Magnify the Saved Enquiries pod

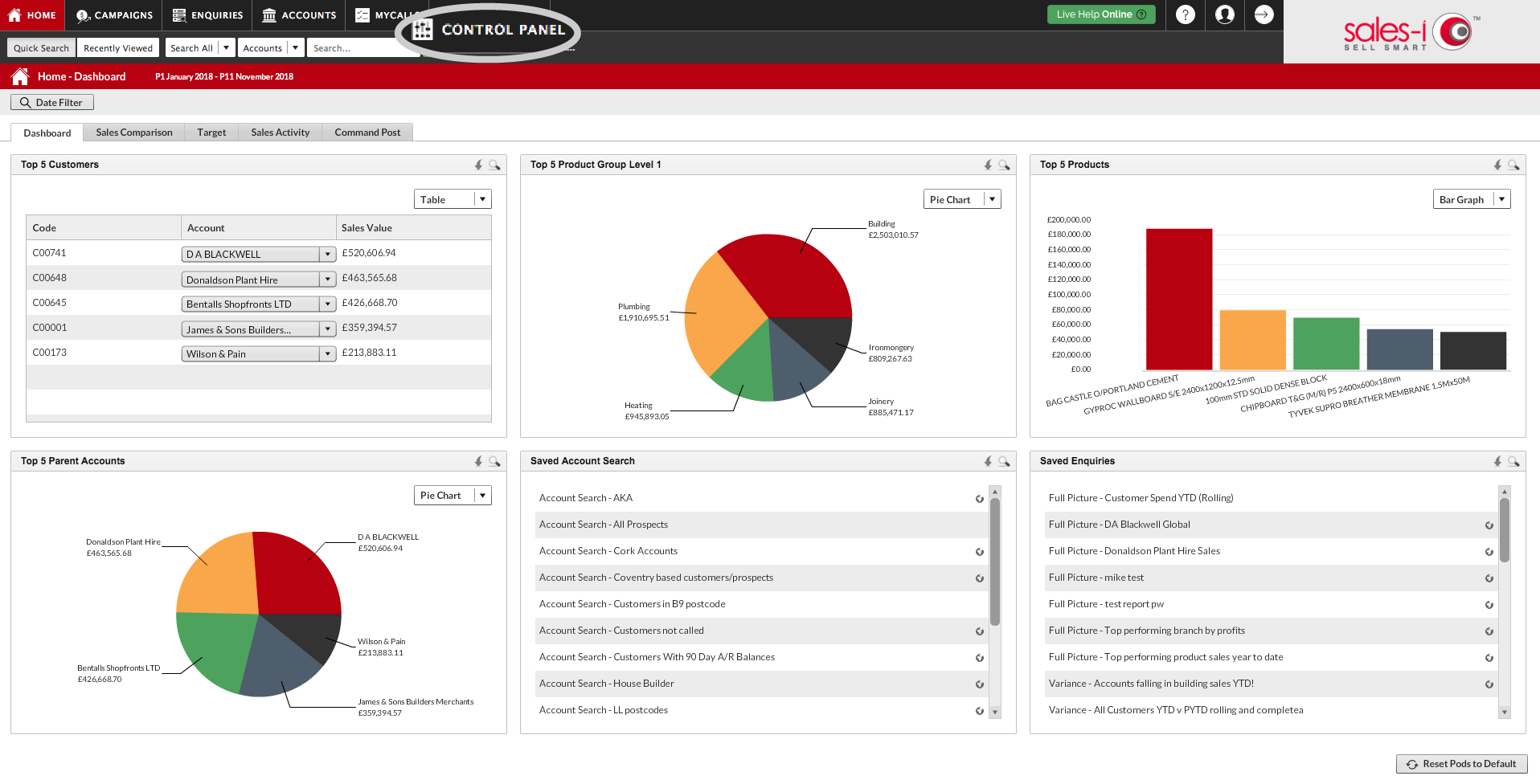click(1514, 461)
